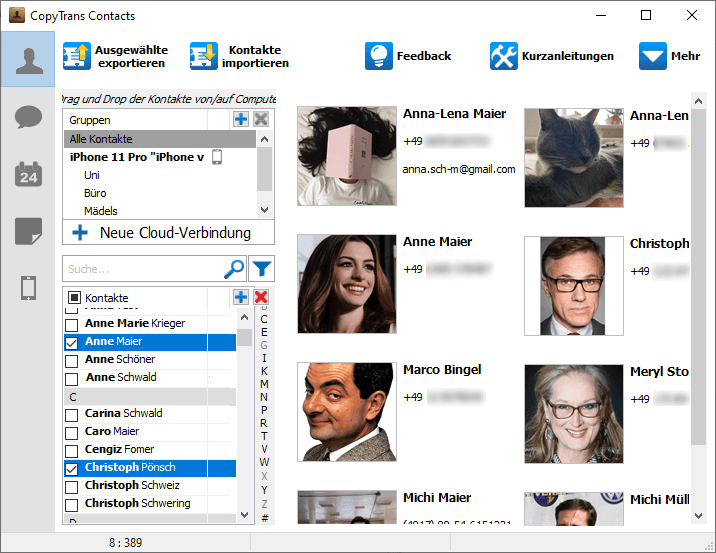The image size is (716, 553).
Task: Open Feedback lightbulb button
Action: 408,56
